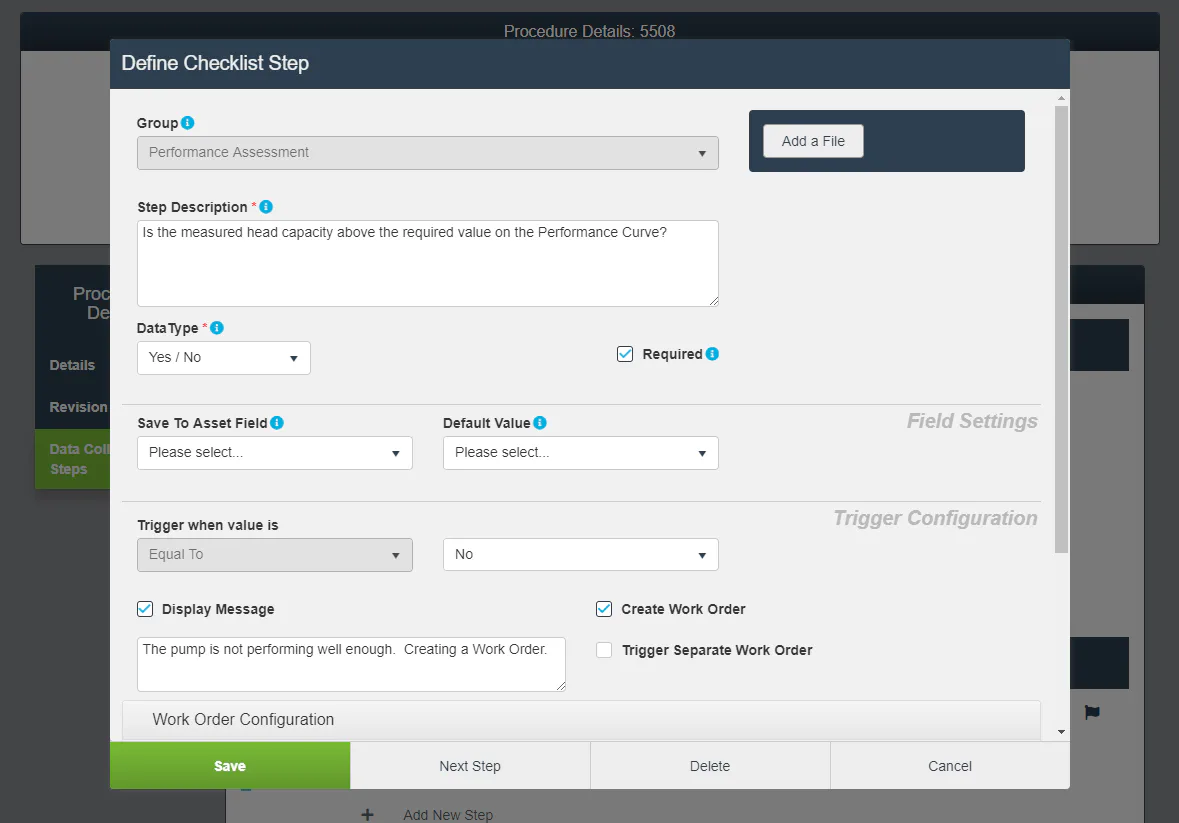The width and height of the screenshot is (1179, 823).
Task: Click info icon beside Required label
Action: click(x=712, y=354)
